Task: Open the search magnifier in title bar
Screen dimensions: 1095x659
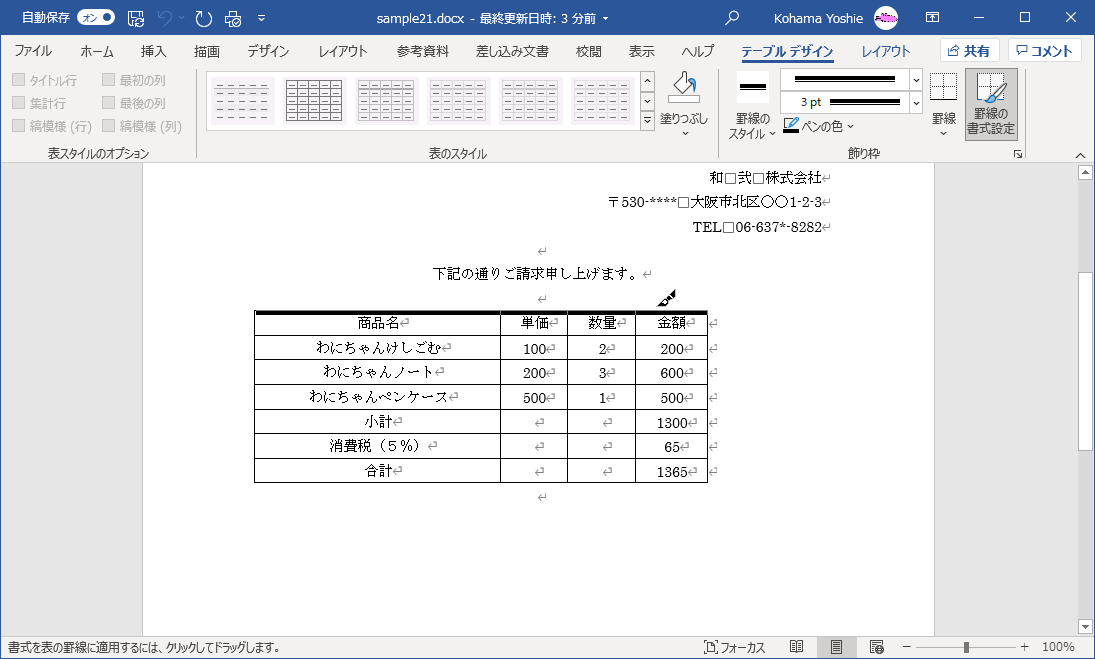Action: 732,18
